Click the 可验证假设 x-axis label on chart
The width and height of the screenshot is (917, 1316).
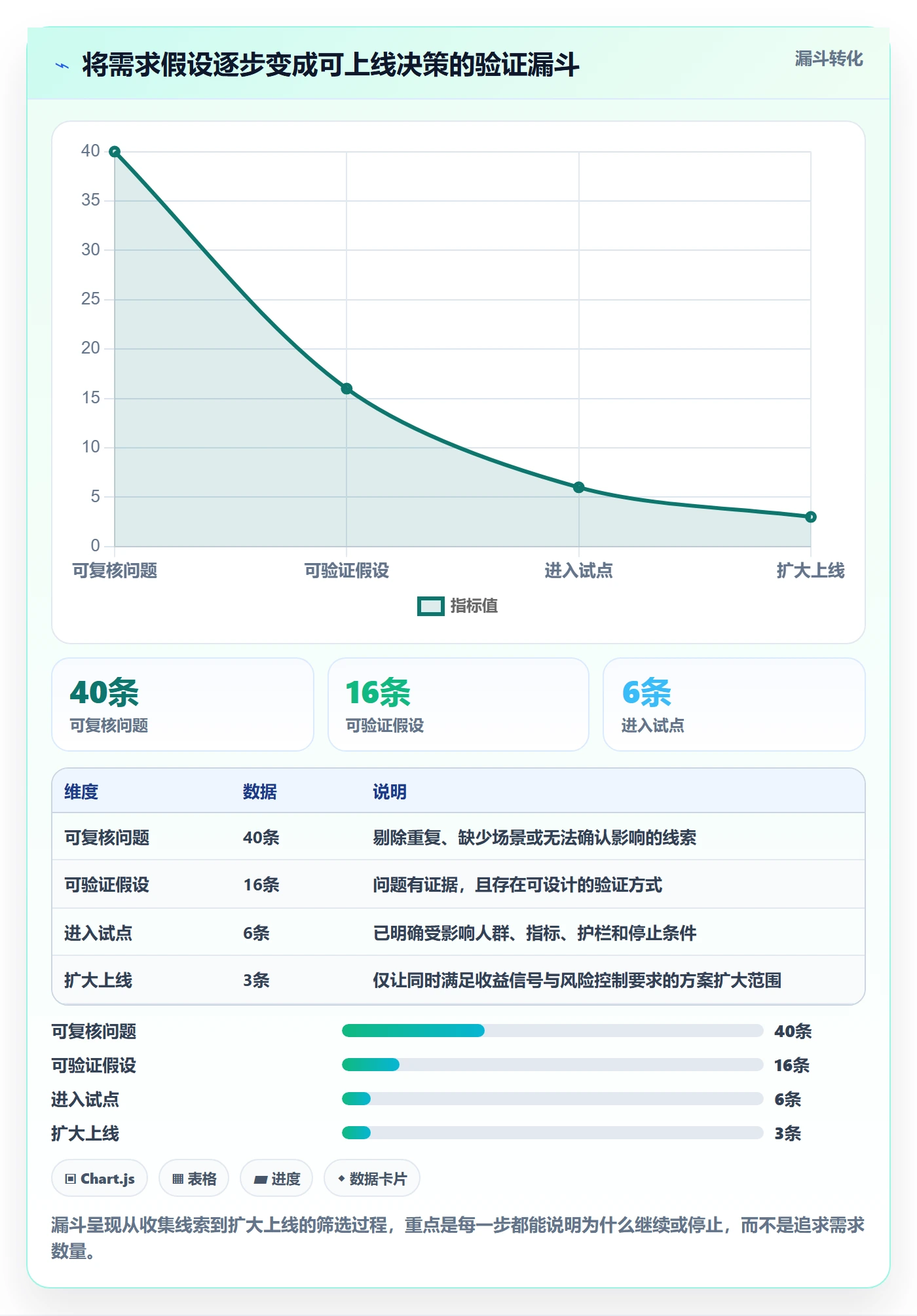click(x=346, y=571)
